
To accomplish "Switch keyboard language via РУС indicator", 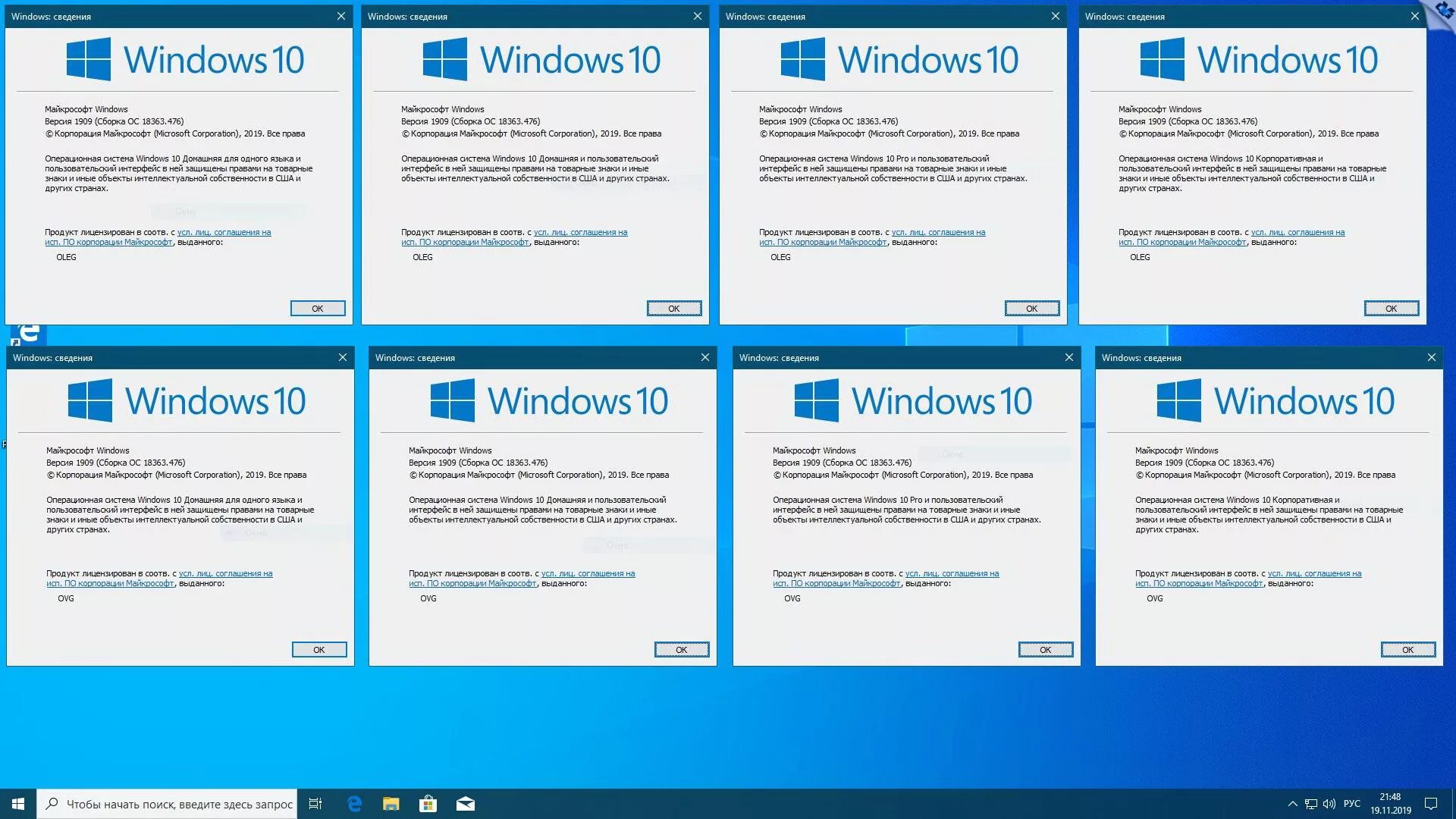I will (x=1354, y=803).
